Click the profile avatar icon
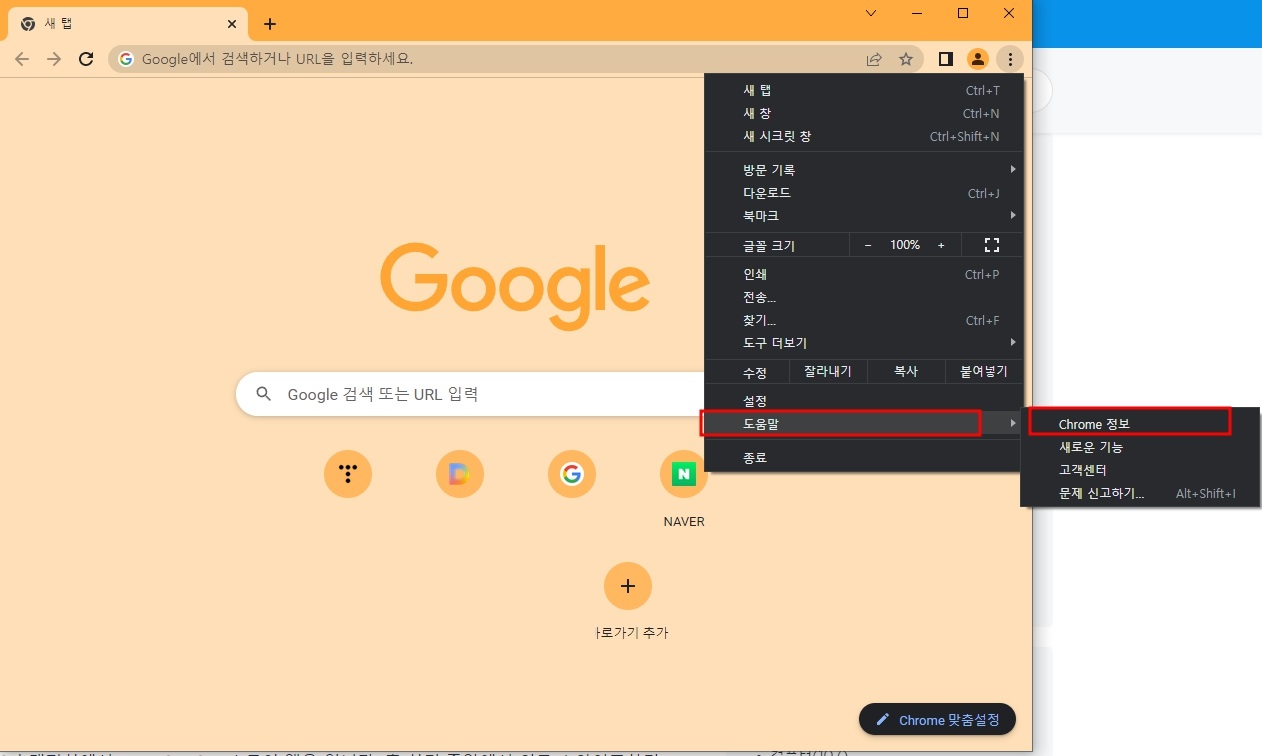 (x=977, y=59)
